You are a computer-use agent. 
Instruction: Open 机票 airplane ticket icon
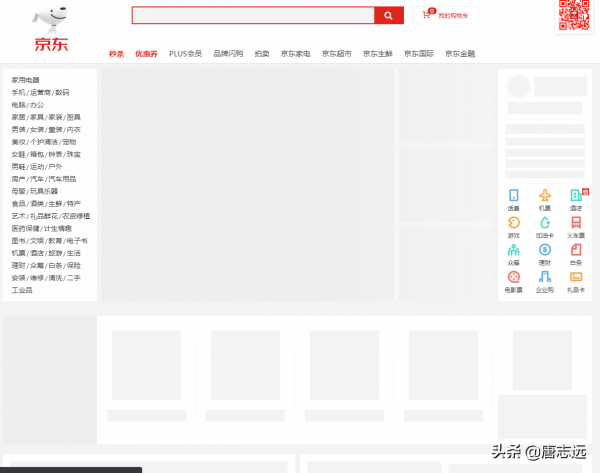click(x=545, y=195)
